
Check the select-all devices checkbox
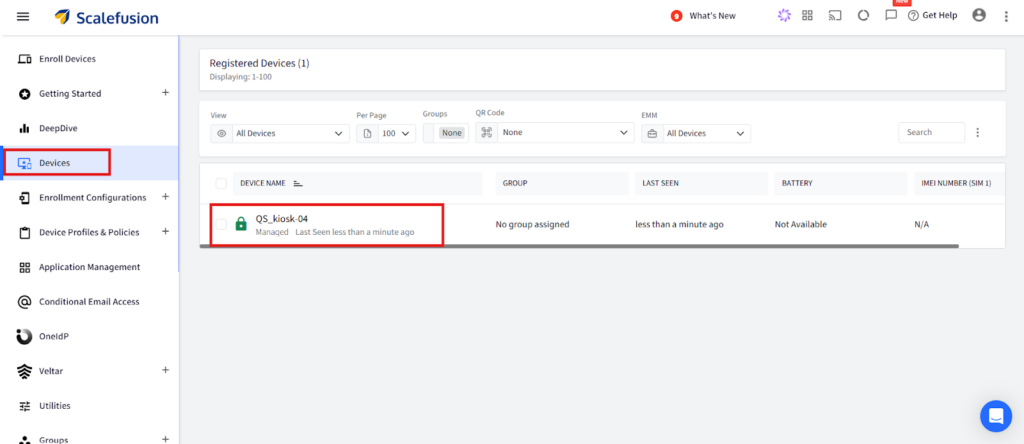coord(221,183)
